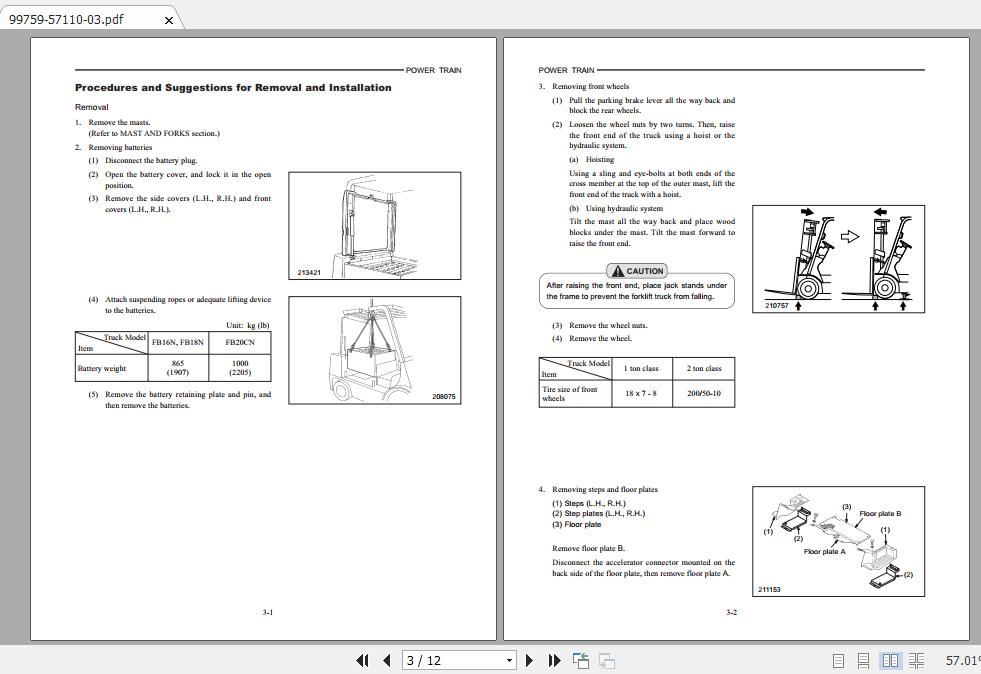Go to the next page
Image resolution: width=981 pixels, height=674 pixels.
[529, 661]
